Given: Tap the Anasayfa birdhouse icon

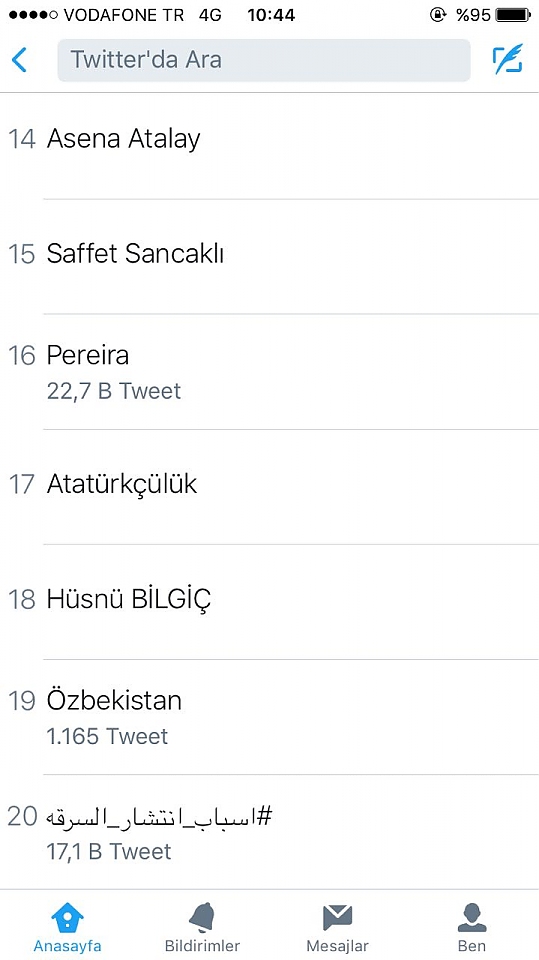Looking at the screenshot, I should (x=67, y=918).
